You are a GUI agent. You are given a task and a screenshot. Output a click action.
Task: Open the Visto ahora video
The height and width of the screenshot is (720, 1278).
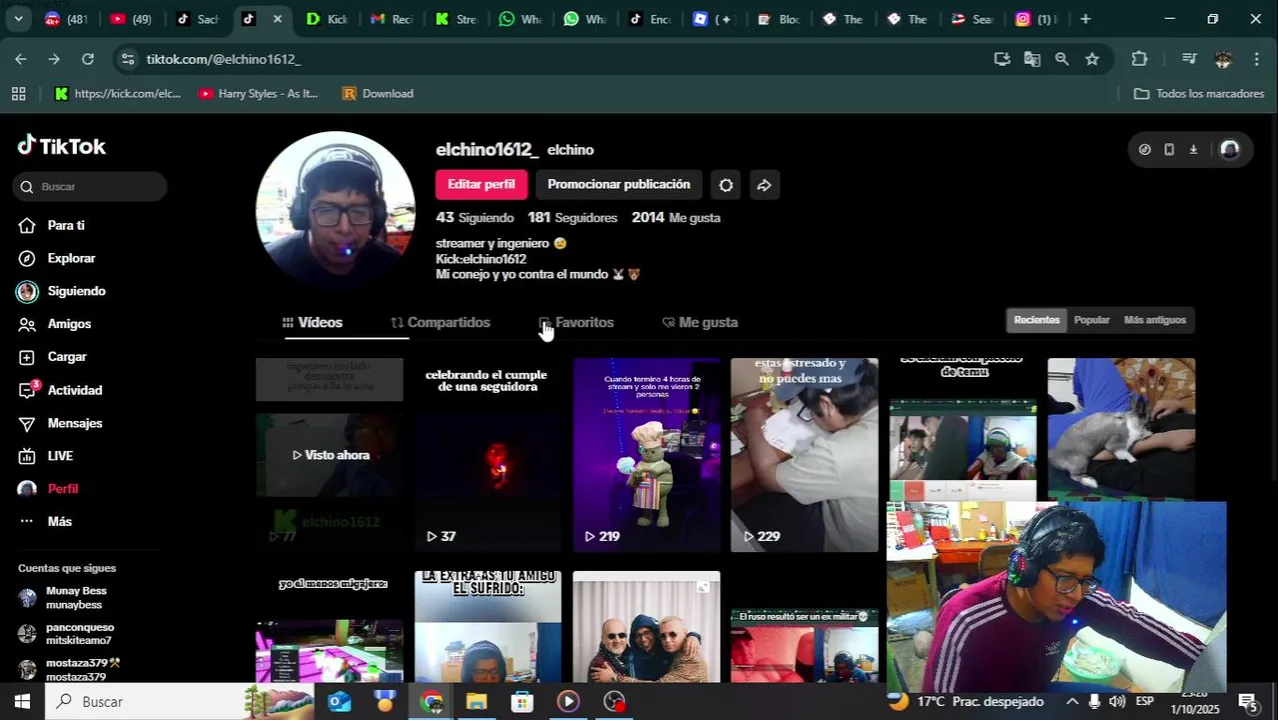tap(330, 455)
